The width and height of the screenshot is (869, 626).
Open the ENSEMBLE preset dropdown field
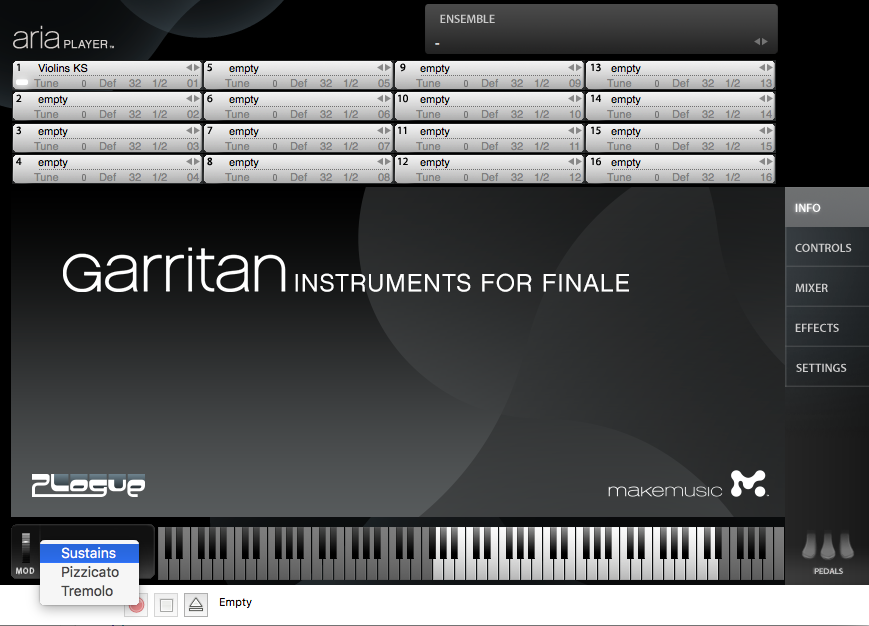tap(601, 42)
